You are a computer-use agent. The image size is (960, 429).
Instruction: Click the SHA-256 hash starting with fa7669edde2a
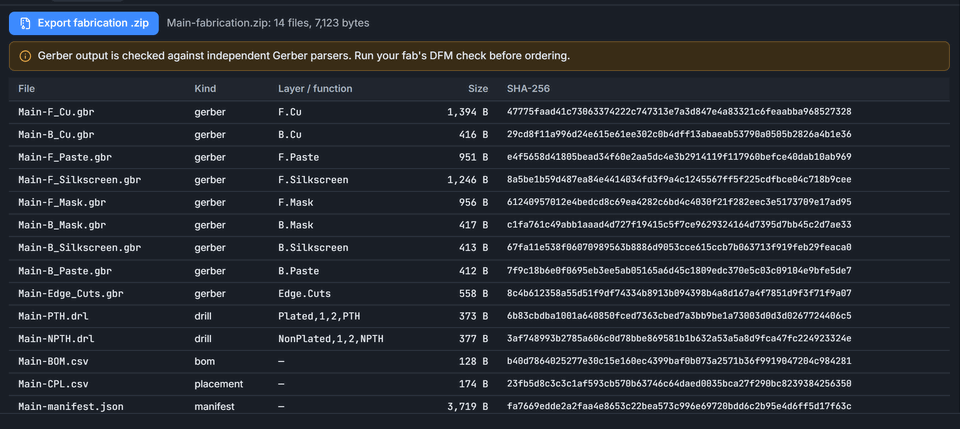coord(679,407)
